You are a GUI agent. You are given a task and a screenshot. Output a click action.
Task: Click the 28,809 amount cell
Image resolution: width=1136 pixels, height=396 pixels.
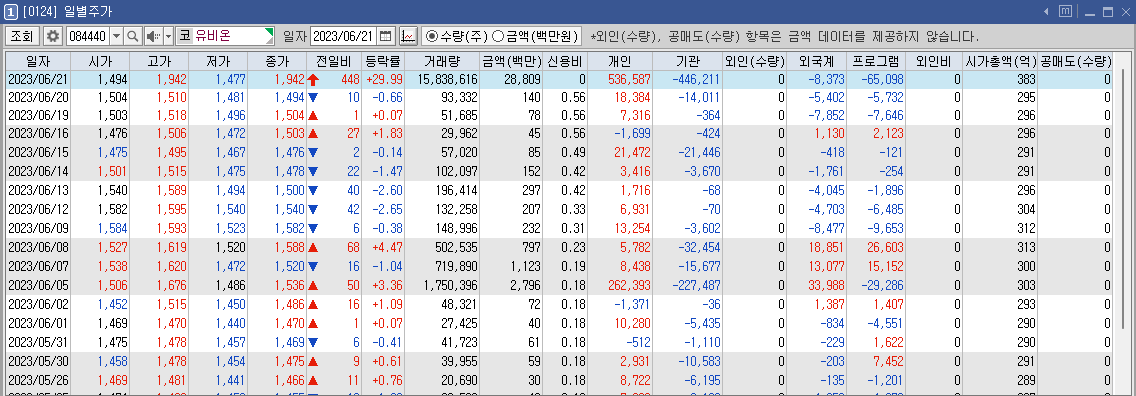click(511, 80)
